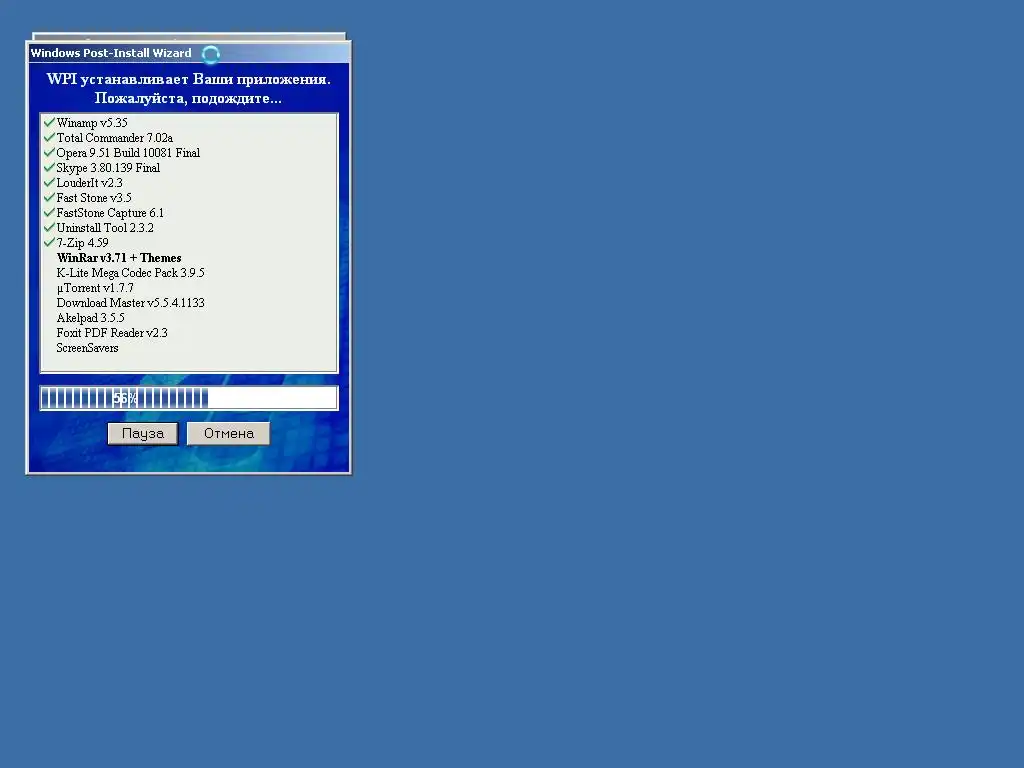Image resolution: width=1024 pixels, height=768 pixels.
Task: Select the Fast Stone v3.5 entry
Action: pyautogui.click(x=94, y=198)
